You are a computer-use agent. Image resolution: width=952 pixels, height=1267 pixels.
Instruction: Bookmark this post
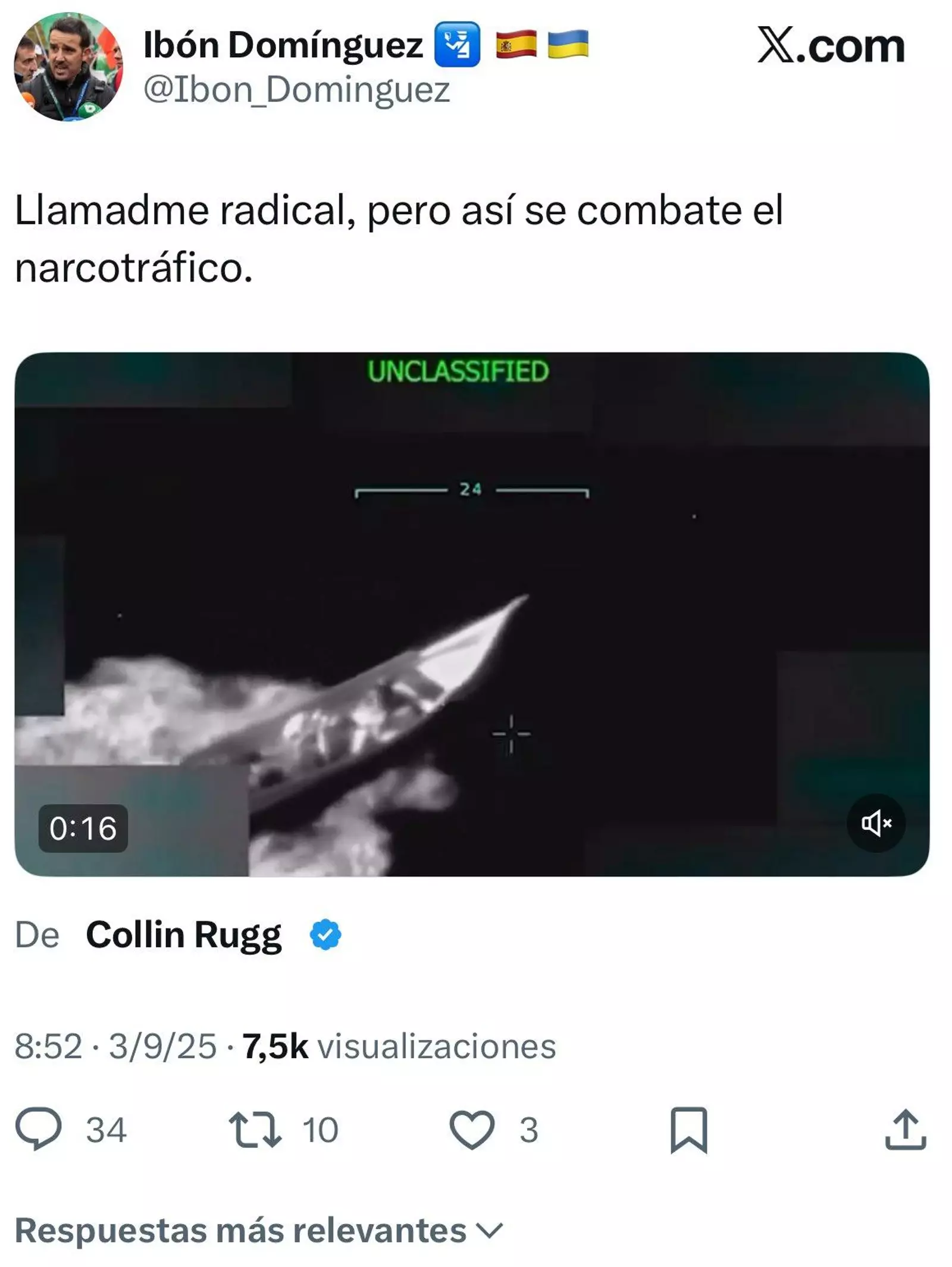coord(688,1130)
